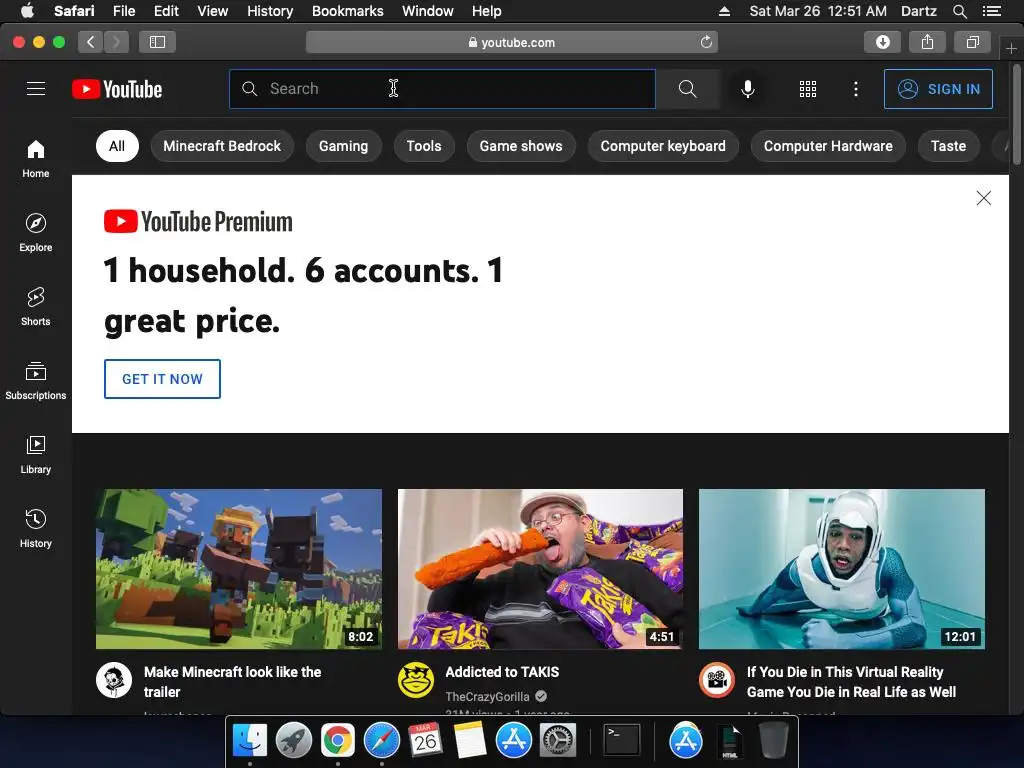Viewport: 1024px width, 768px height.
Task: Open the View menu
Action: [213, 11]
